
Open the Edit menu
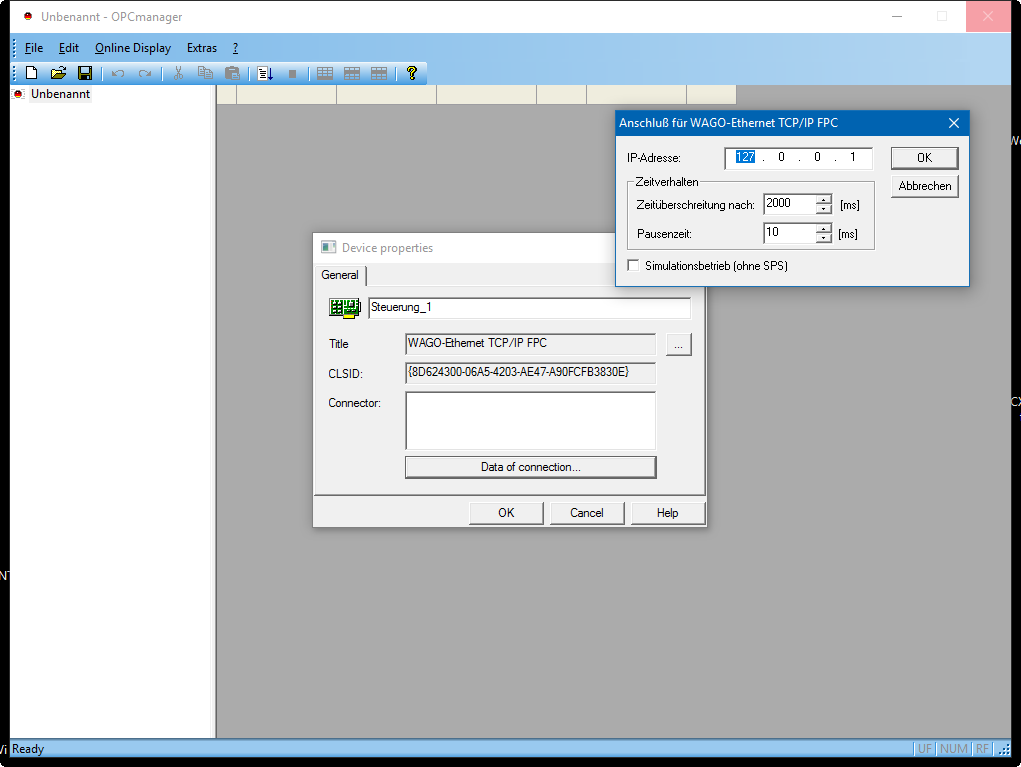(68, 48)
